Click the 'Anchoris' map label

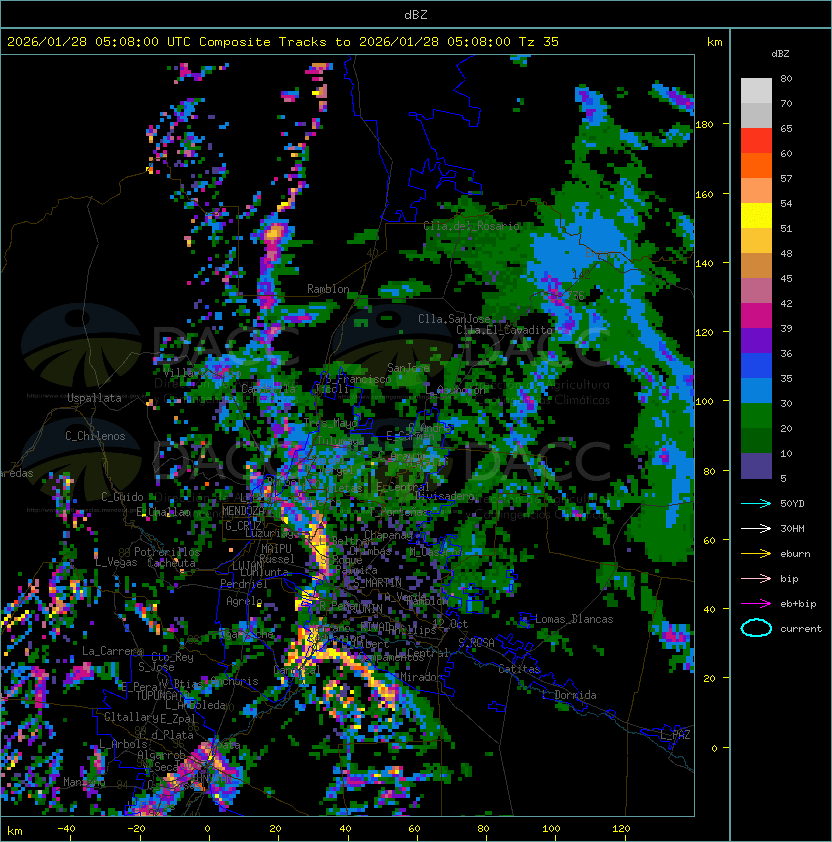(x=235, y=681)
